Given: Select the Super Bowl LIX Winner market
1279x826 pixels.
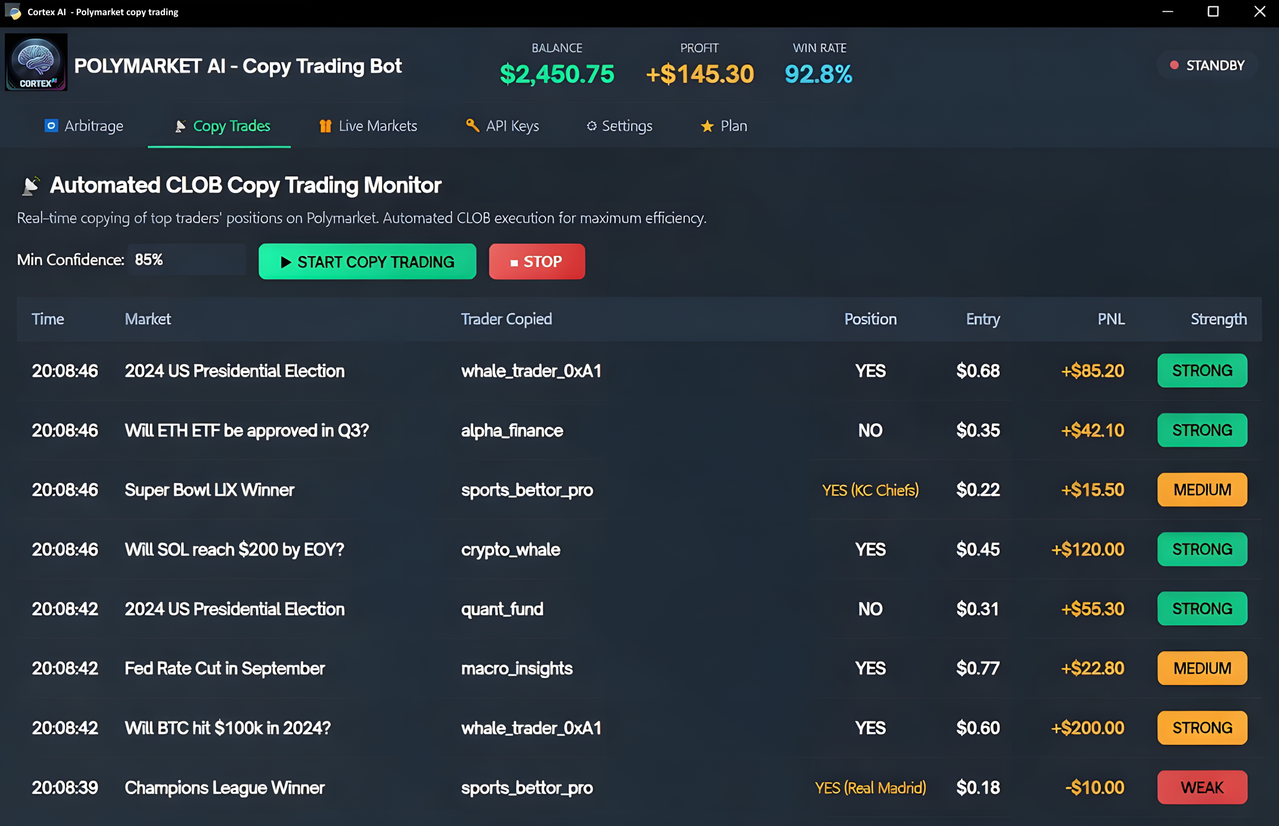Looking at the screenshot, I should [x=210, y=490].
